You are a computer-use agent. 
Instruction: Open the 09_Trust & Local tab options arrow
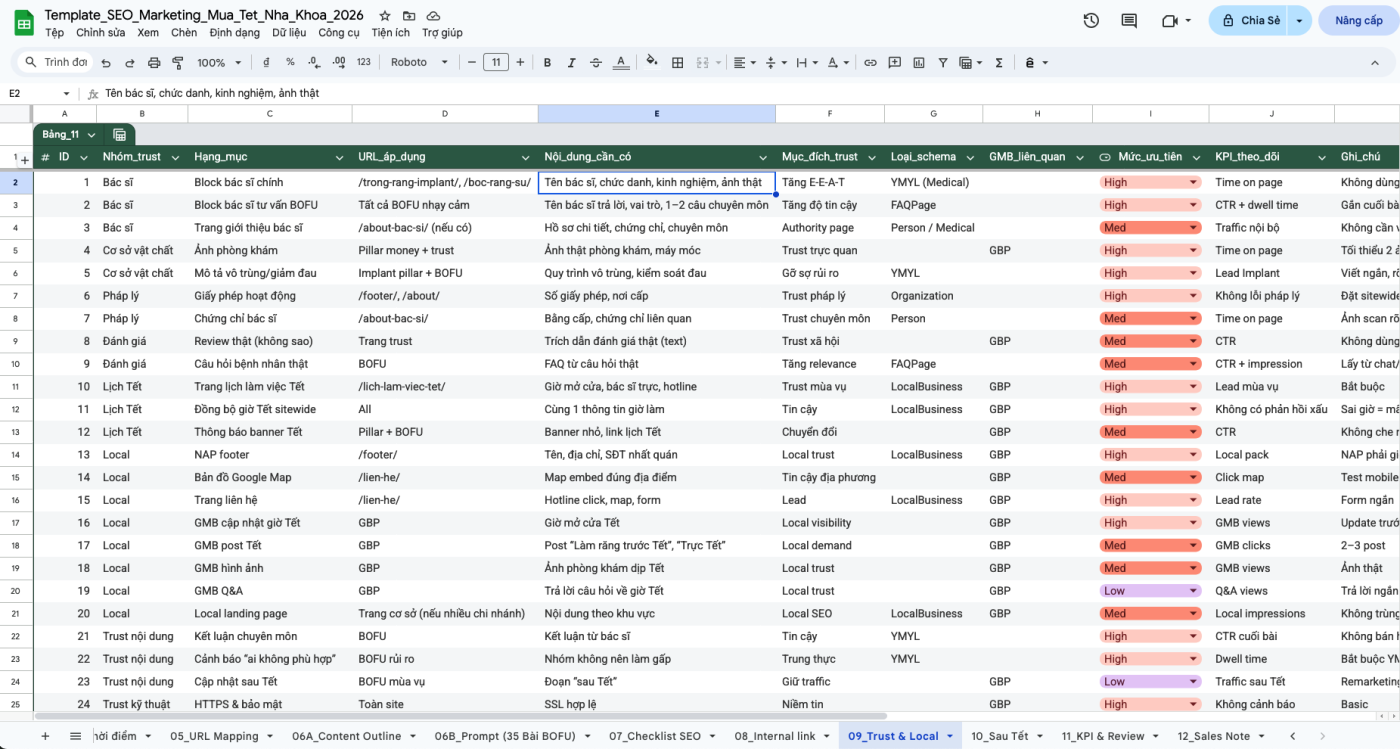pyautogui.click(x=949, y=736)
